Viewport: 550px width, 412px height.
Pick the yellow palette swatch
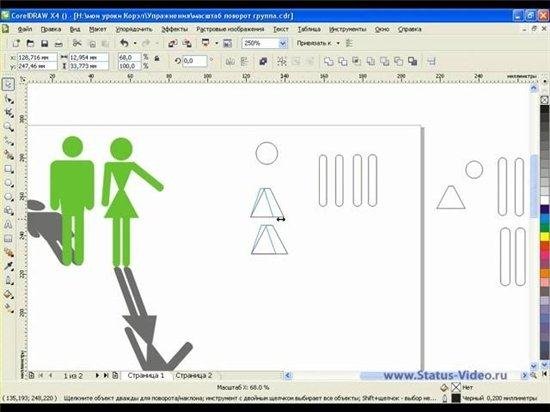(544, 237)
